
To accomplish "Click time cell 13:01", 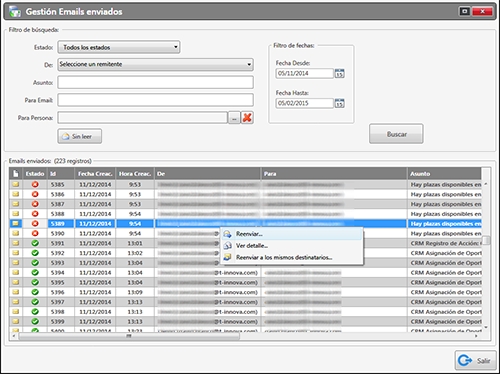I will (x=135, y=243).
